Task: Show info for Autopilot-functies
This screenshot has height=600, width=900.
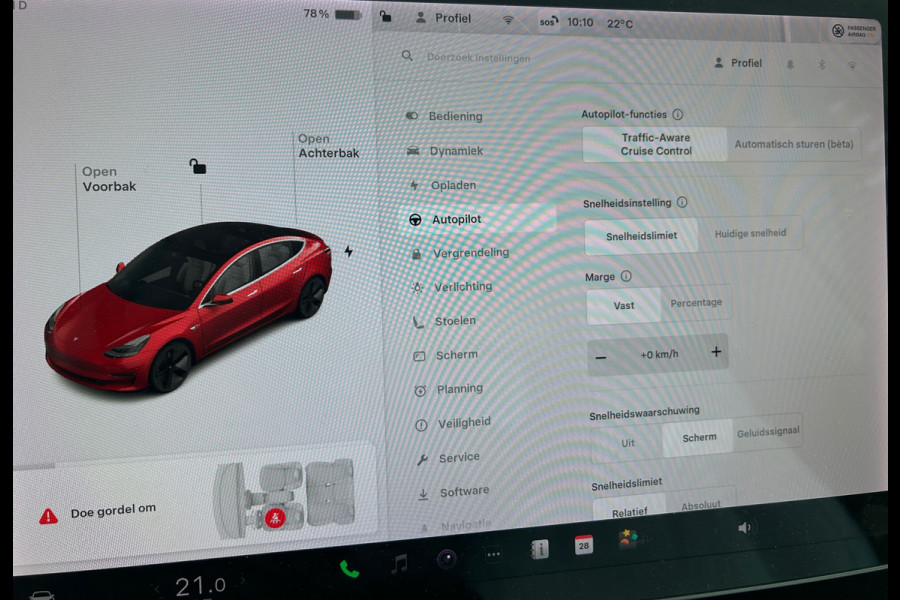Action: point(678,114)
